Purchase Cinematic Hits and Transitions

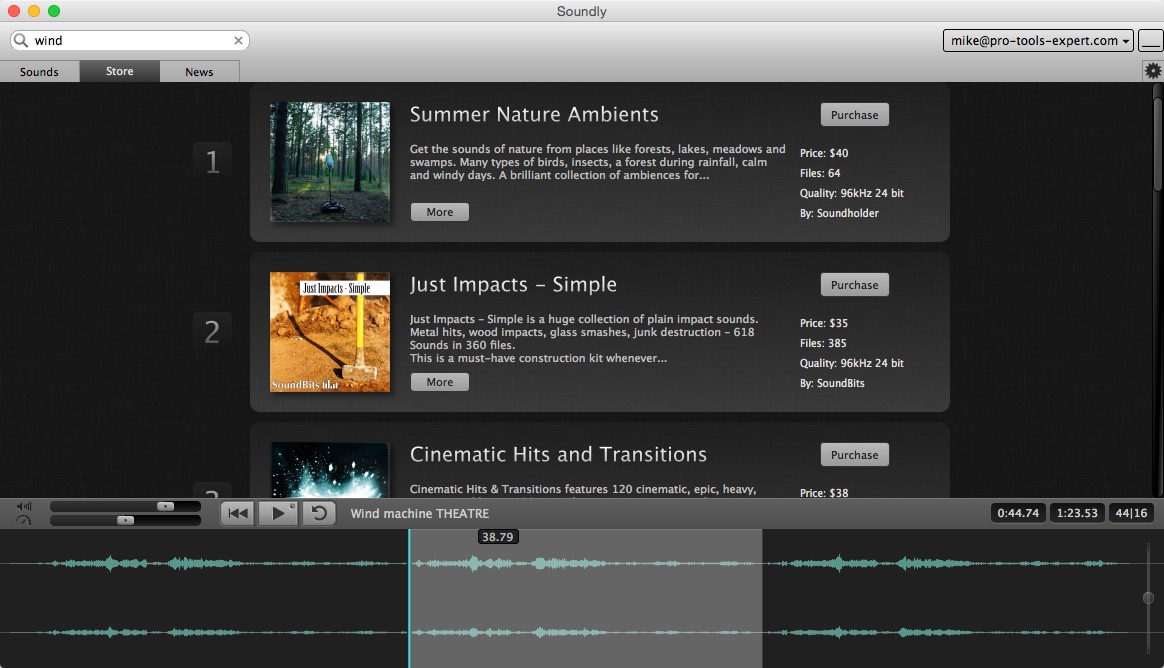[854, 455]
